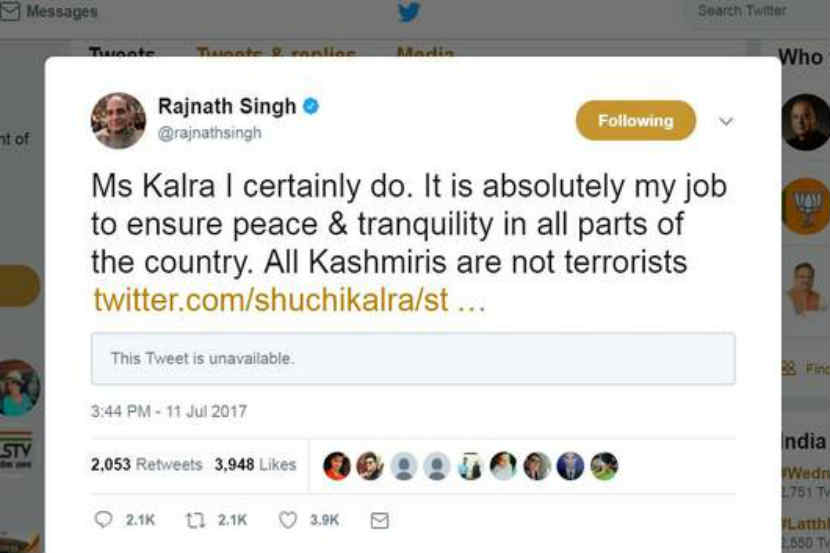Open Messages envelope icon in top bar

click(x=10, y=12)
